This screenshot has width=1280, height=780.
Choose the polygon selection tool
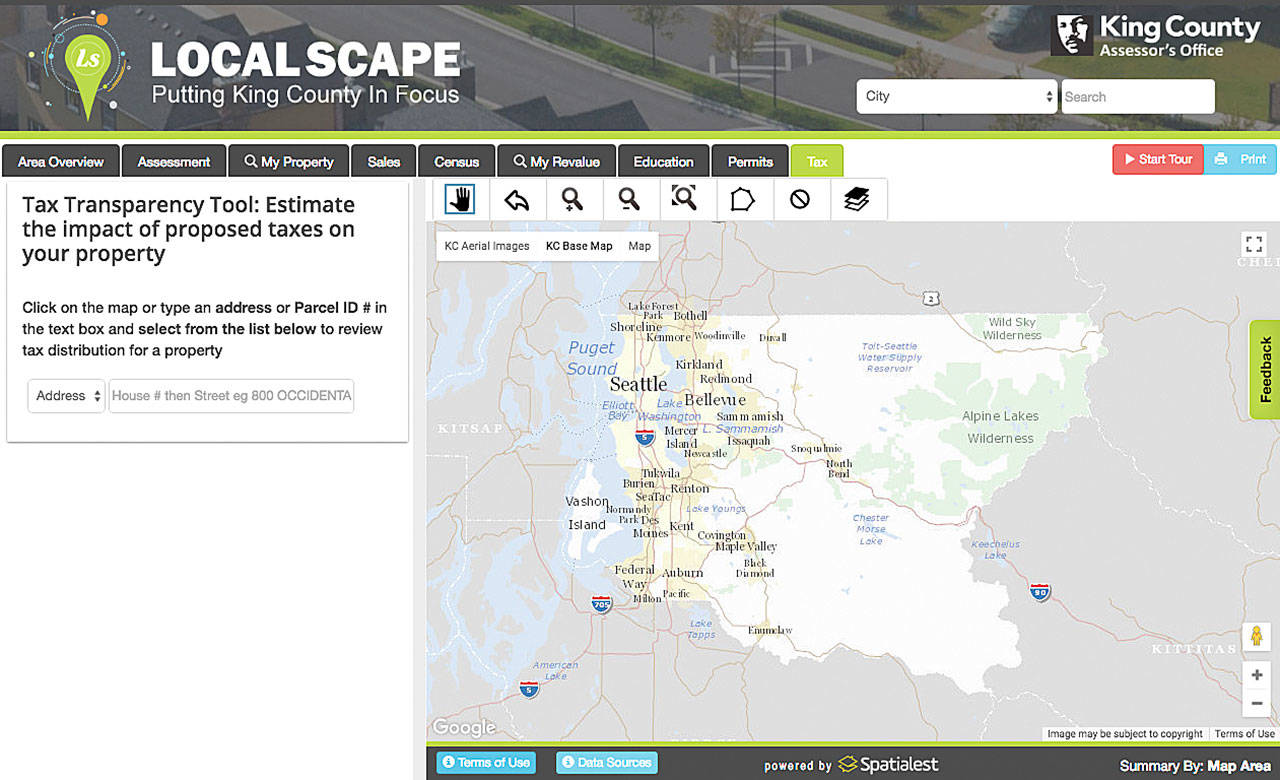[x=744, y=198]
